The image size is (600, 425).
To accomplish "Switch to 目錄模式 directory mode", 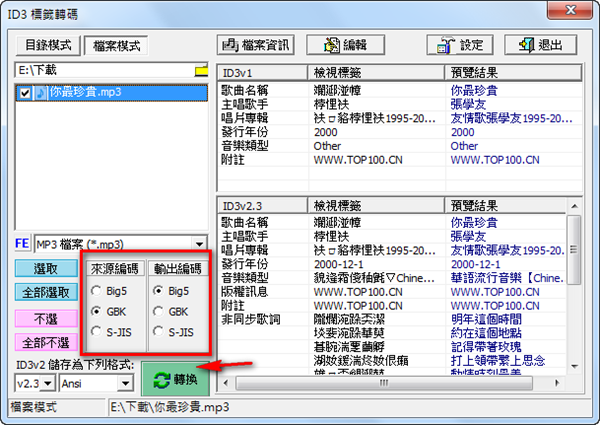I will (x=48, y=46).
